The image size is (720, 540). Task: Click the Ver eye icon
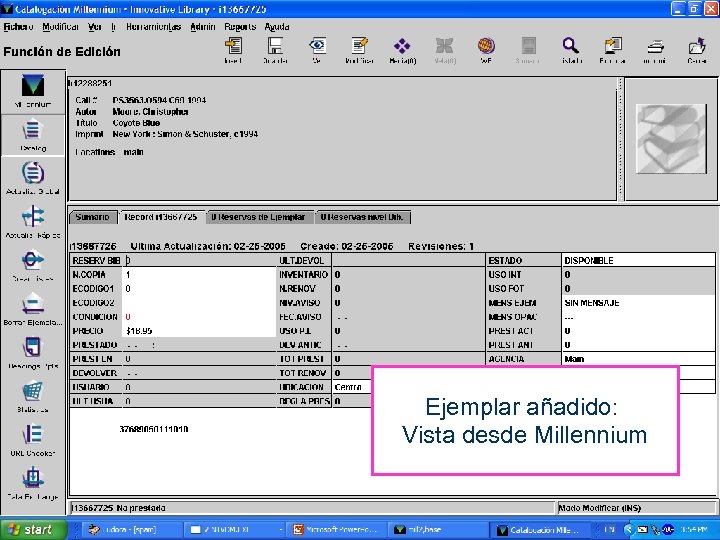point(317,50)
